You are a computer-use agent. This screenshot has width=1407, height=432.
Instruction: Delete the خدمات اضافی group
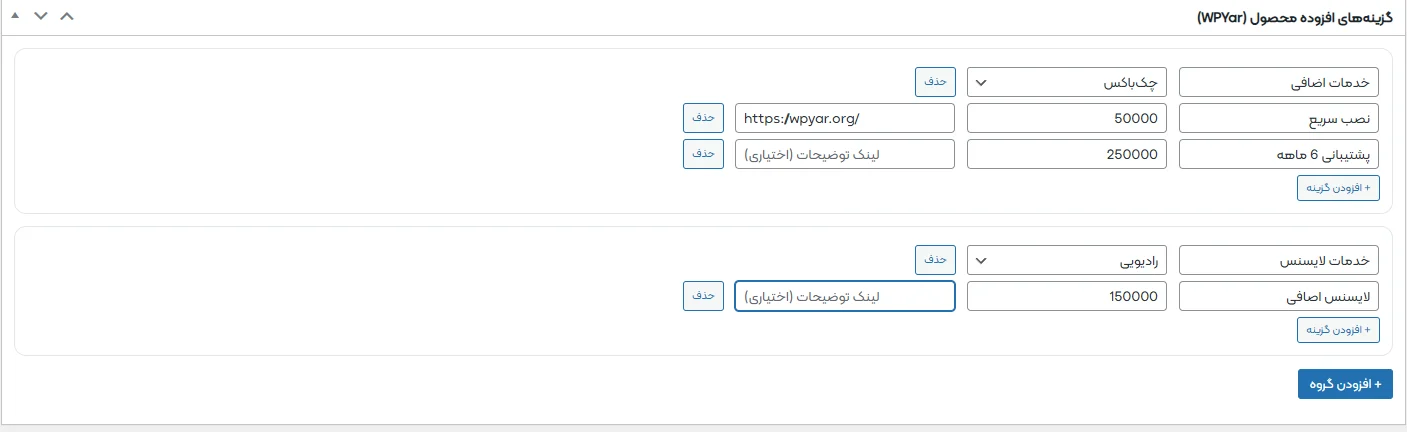click(935, 82)
